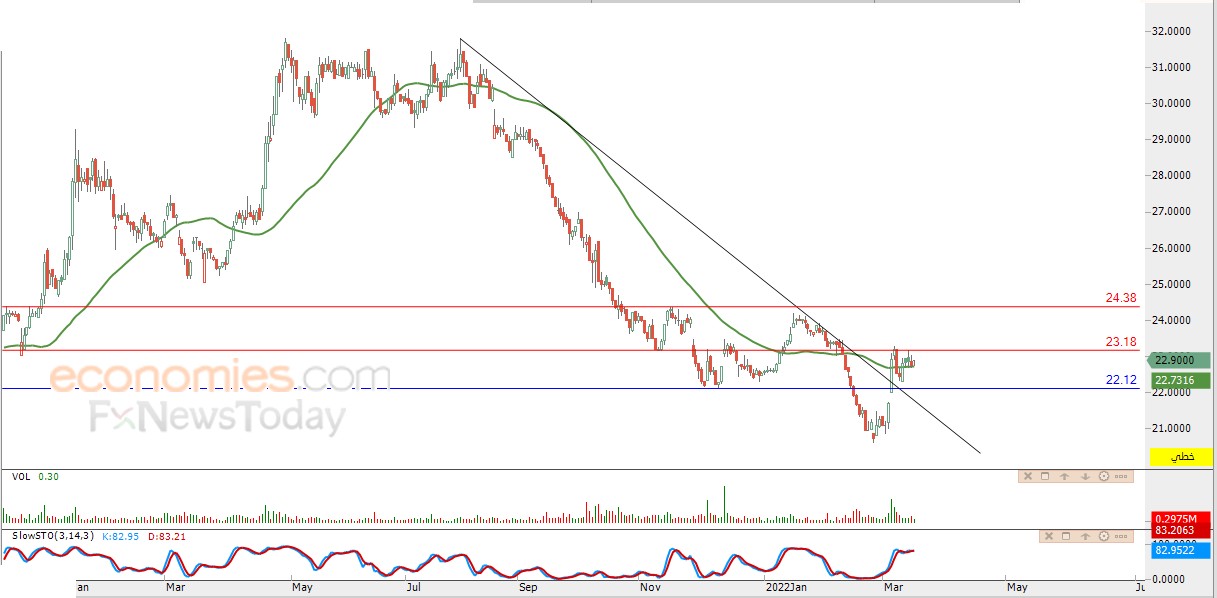1217x598 pixels.
Task: Maximize the VOL indicator panel
Action: [1045, 477]
